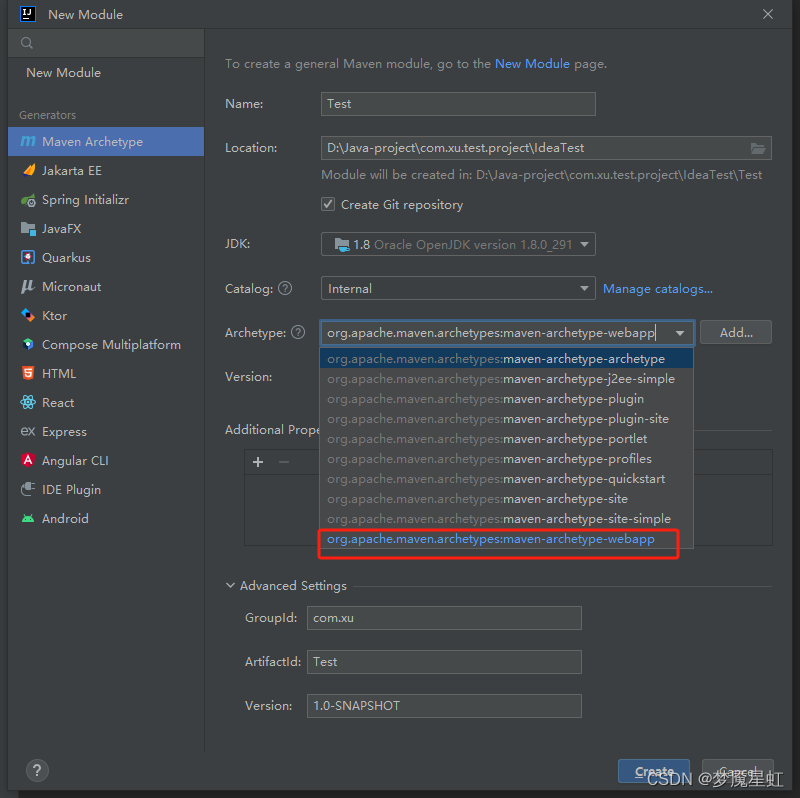Open help with the bottom question-mark button

point(37,770)
